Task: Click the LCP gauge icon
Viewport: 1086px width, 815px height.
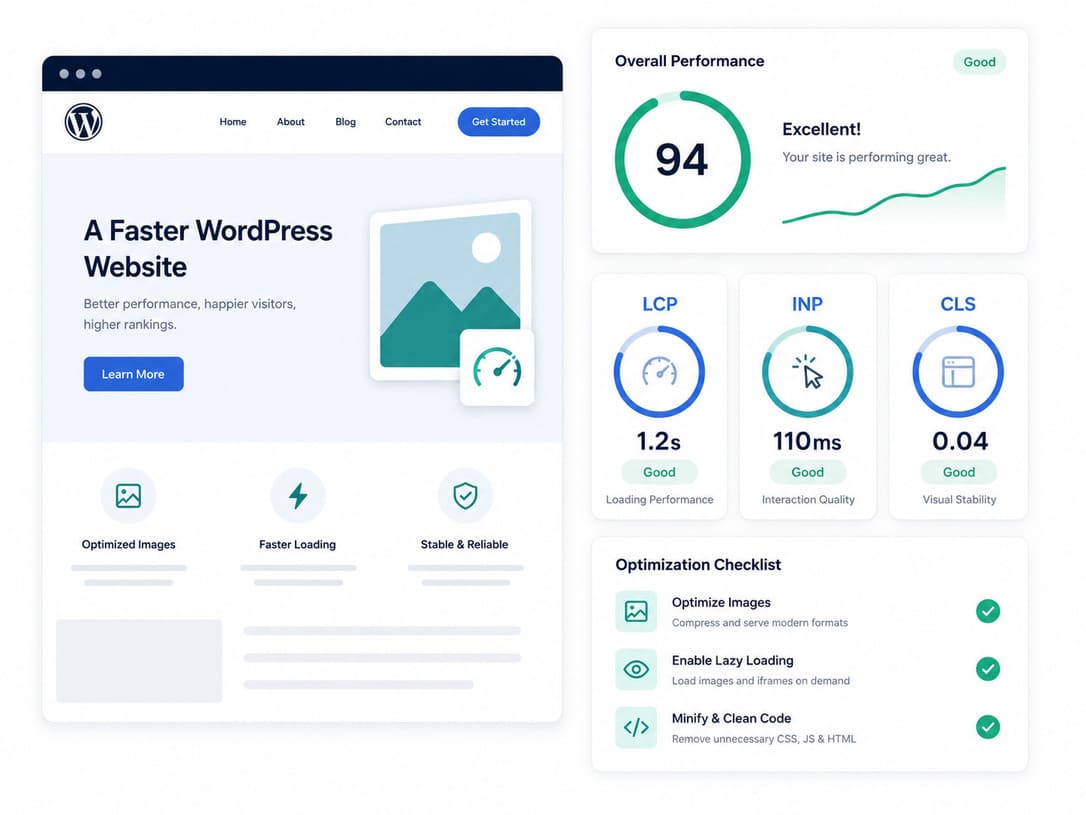Action: tap(659, 371)
